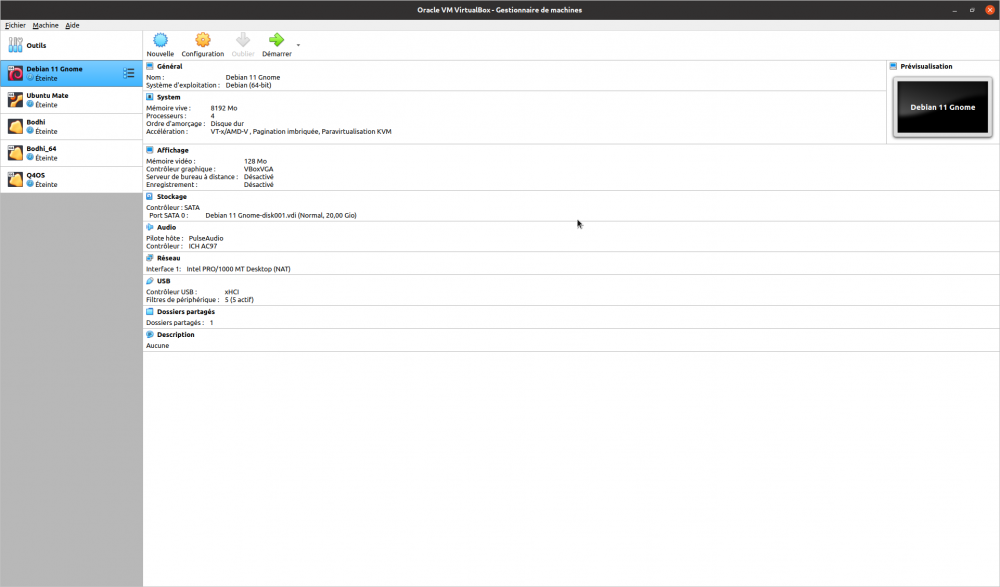Open the Affichage settings heading link
This screenshot has width=1000, height=587.
click(x=173, y=150)
